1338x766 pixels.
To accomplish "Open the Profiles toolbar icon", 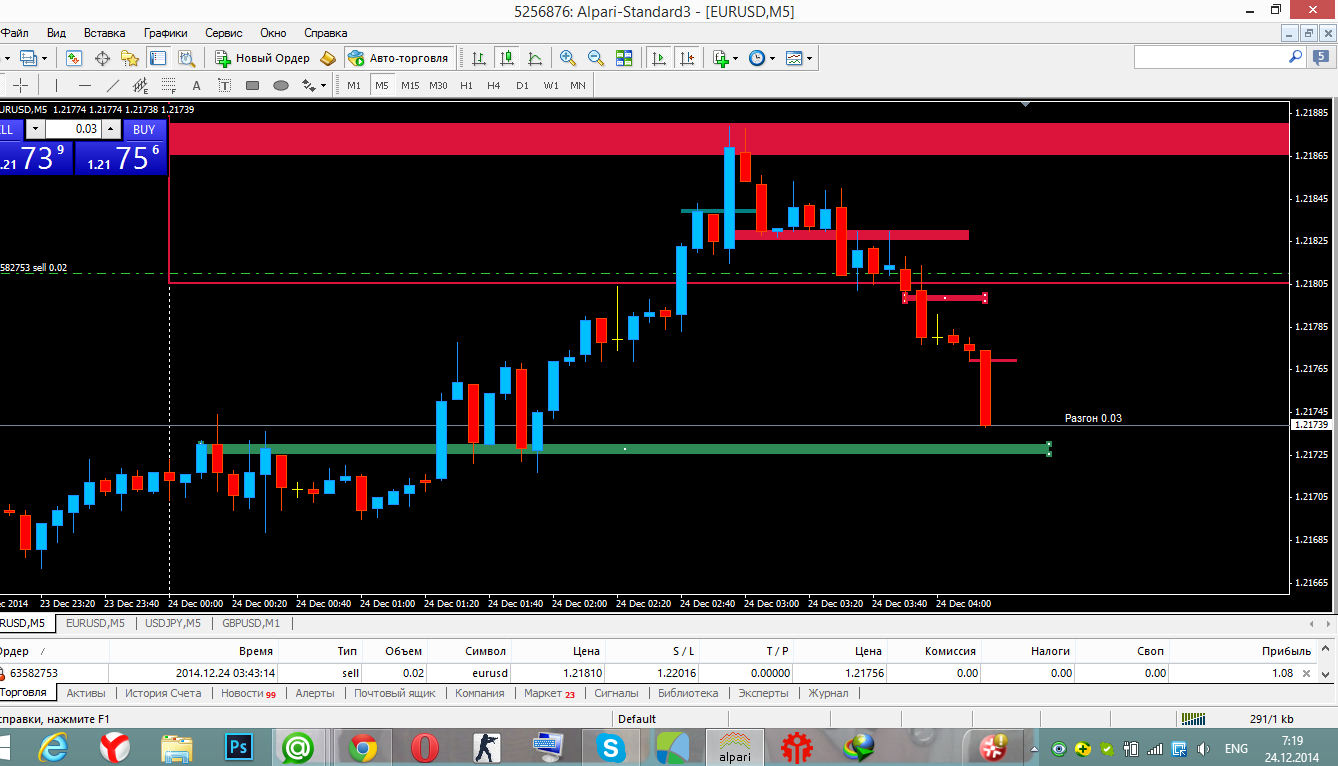I will pos(27,58).
